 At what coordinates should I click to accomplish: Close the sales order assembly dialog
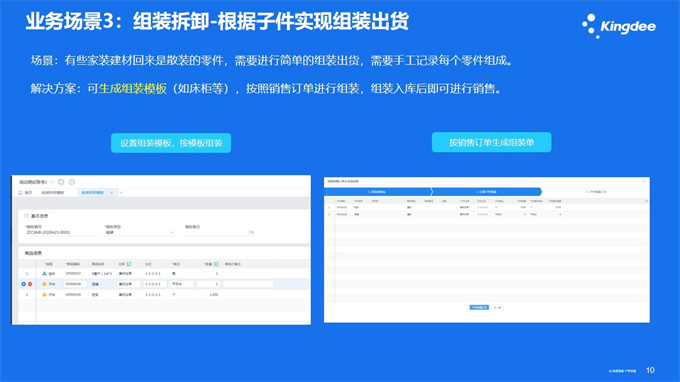(644, 181)
